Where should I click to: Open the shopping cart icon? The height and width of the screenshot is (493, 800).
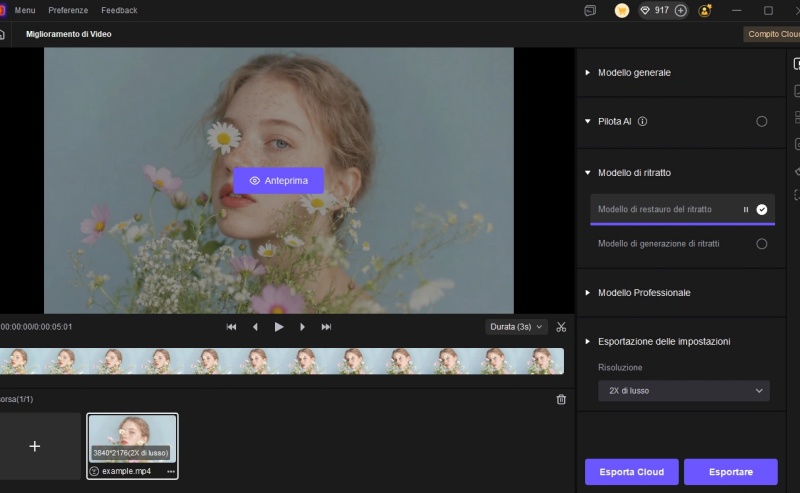coord(621,10)
